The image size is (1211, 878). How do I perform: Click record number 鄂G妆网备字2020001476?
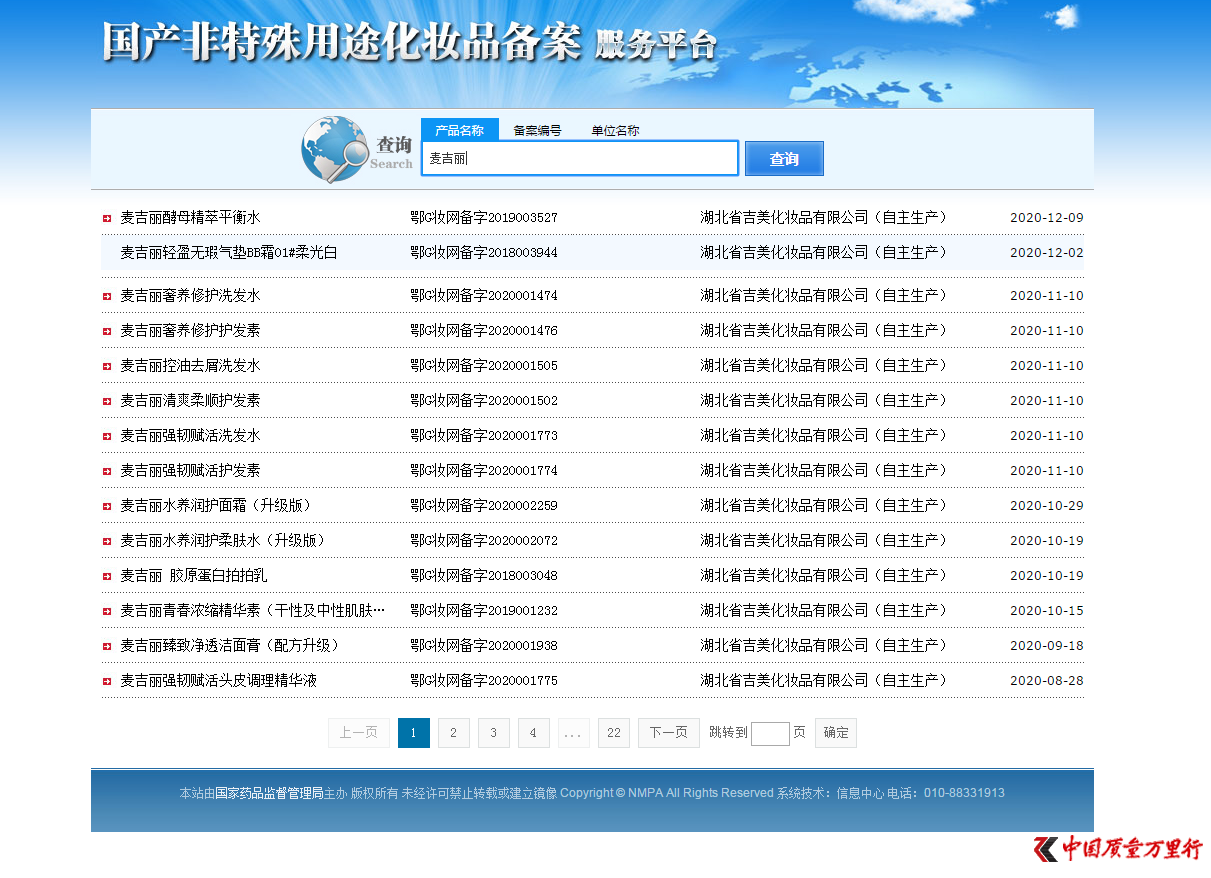tap(484, 330)
